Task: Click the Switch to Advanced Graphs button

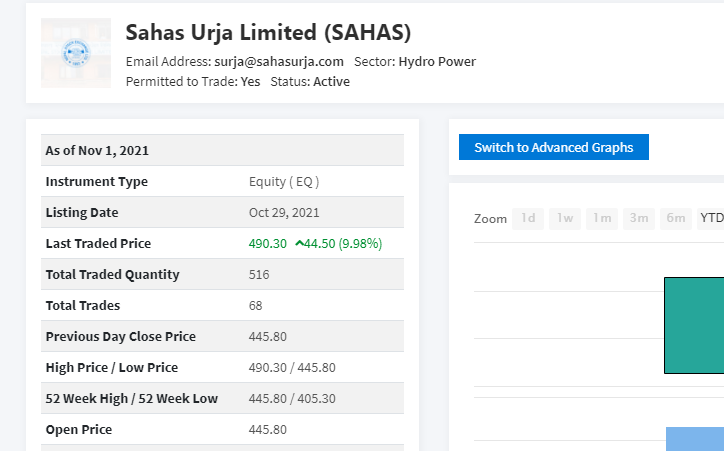Action: click(554, 147)
